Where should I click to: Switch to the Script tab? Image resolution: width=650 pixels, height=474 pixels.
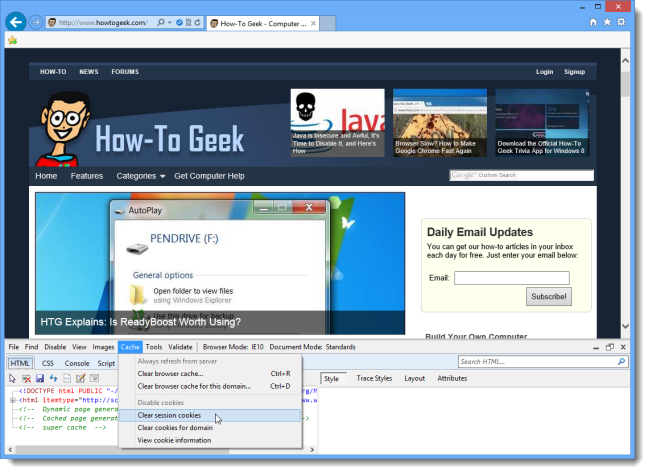[106, 363]
